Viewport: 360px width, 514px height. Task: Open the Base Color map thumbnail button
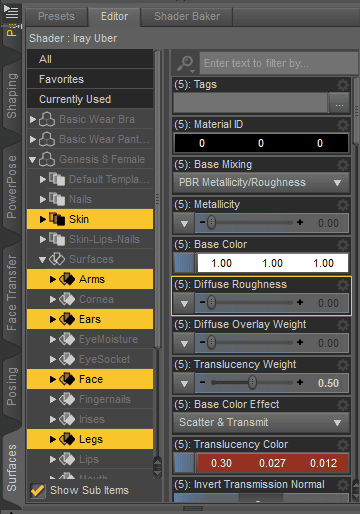184,263
